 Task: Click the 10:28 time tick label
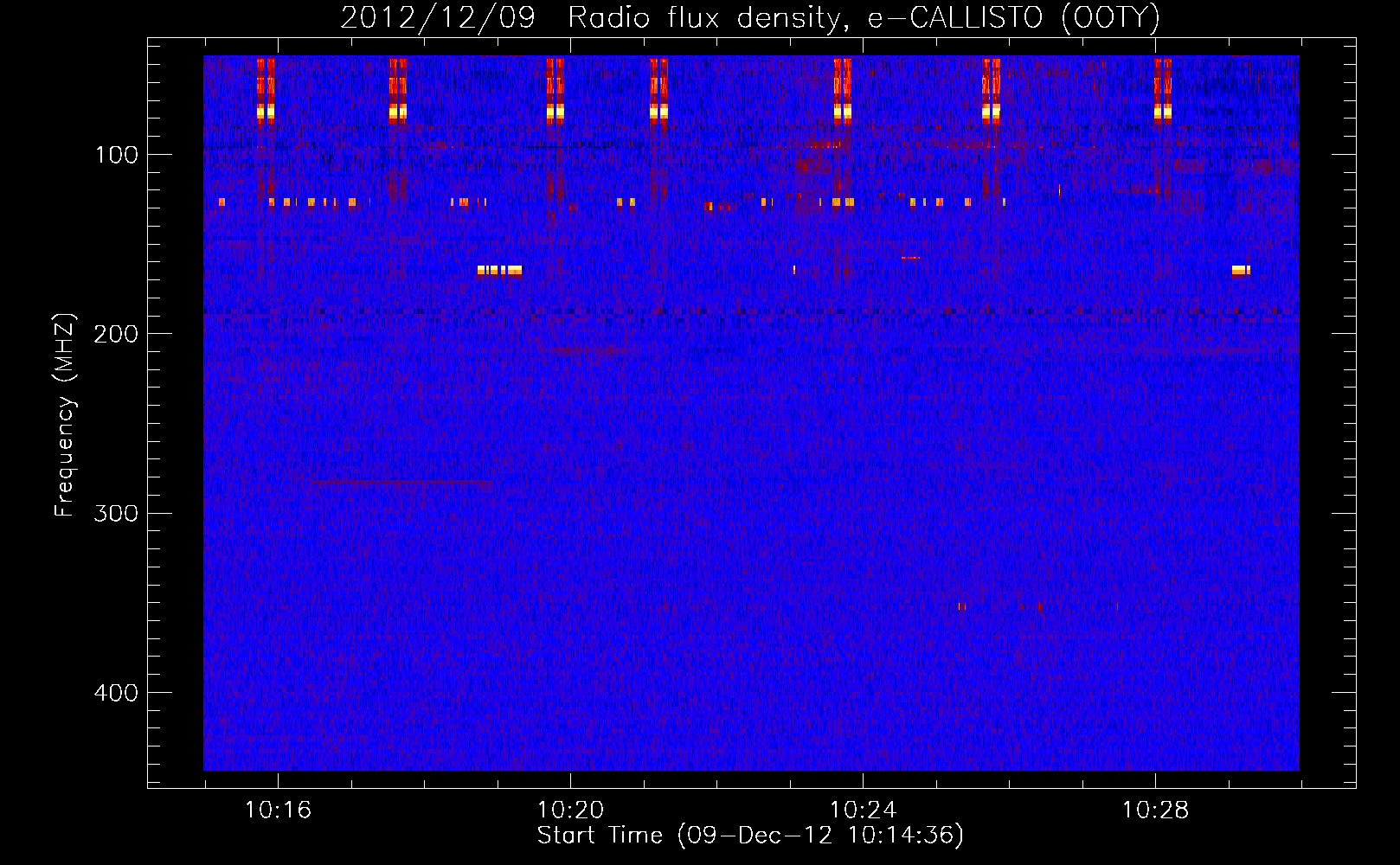click(1155, 811)
